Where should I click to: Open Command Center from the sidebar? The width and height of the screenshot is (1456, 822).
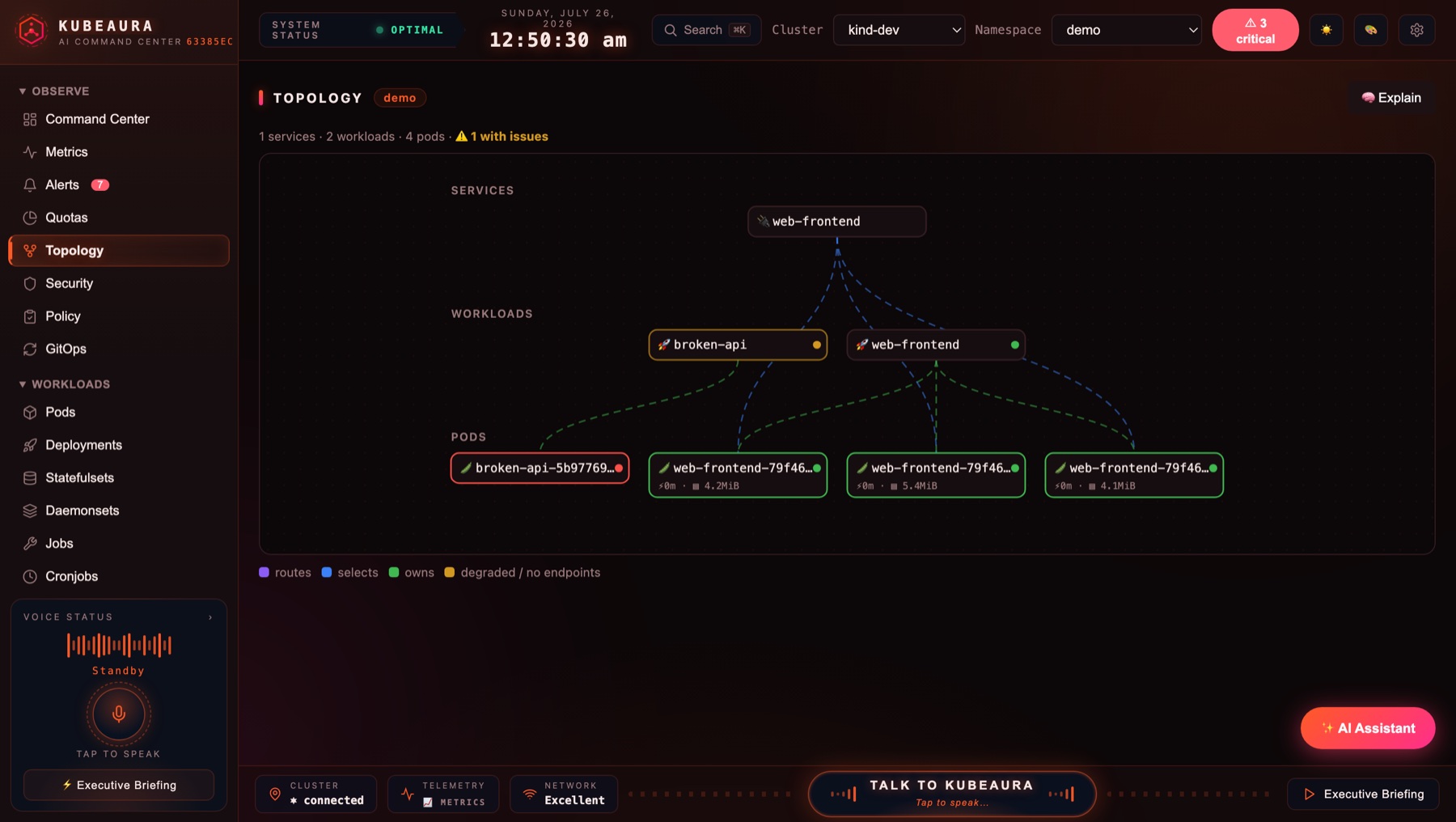tap(119, 119)
